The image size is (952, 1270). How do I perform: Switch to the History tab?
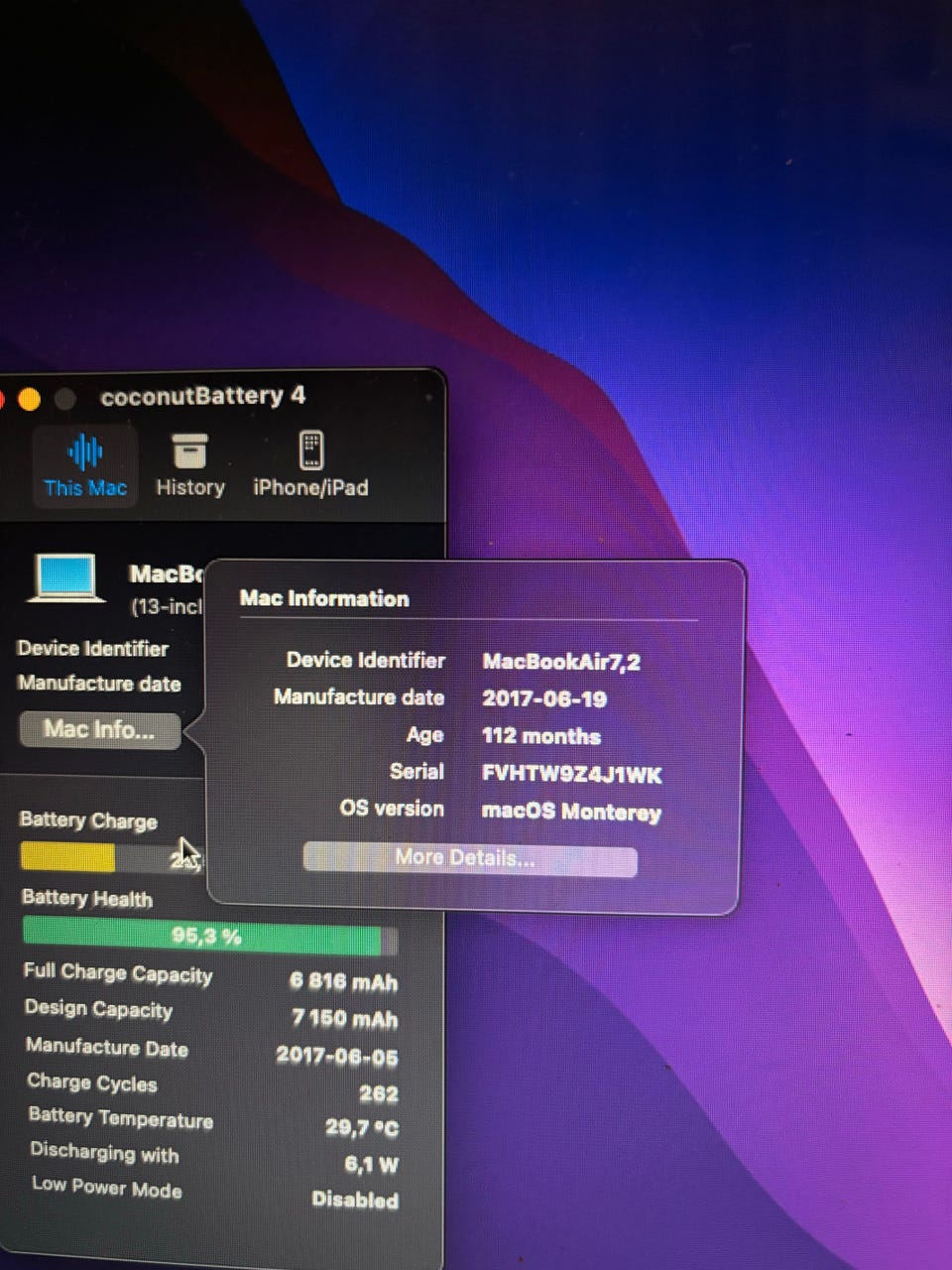(190, 466)
